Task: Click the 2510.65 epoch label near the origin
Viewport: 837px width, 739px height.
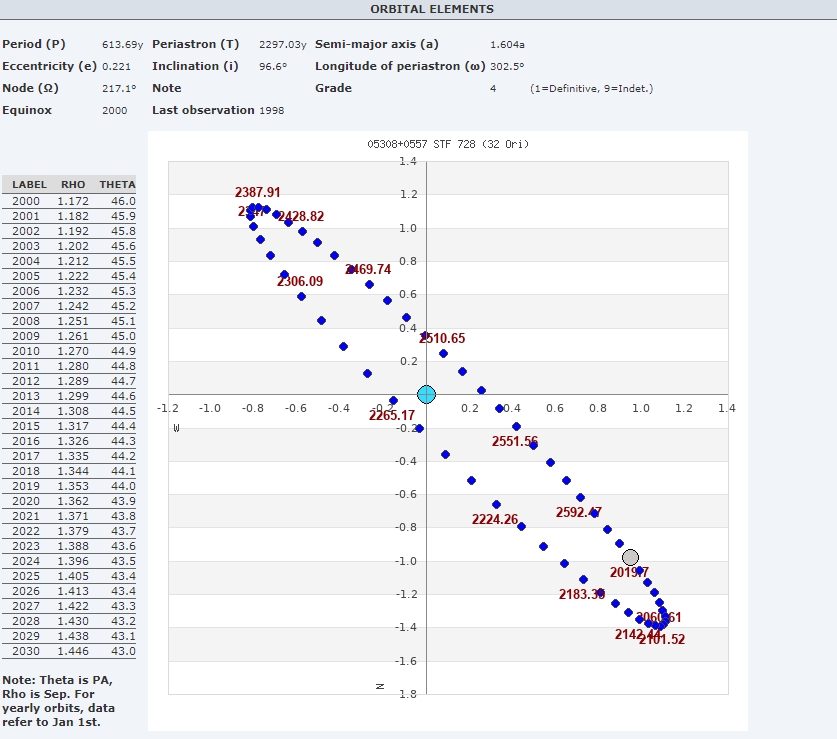Action: [442, 339]
